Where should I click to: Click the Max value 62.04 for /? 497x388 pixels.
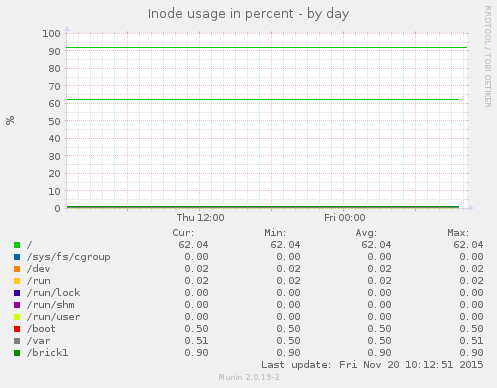468,245
